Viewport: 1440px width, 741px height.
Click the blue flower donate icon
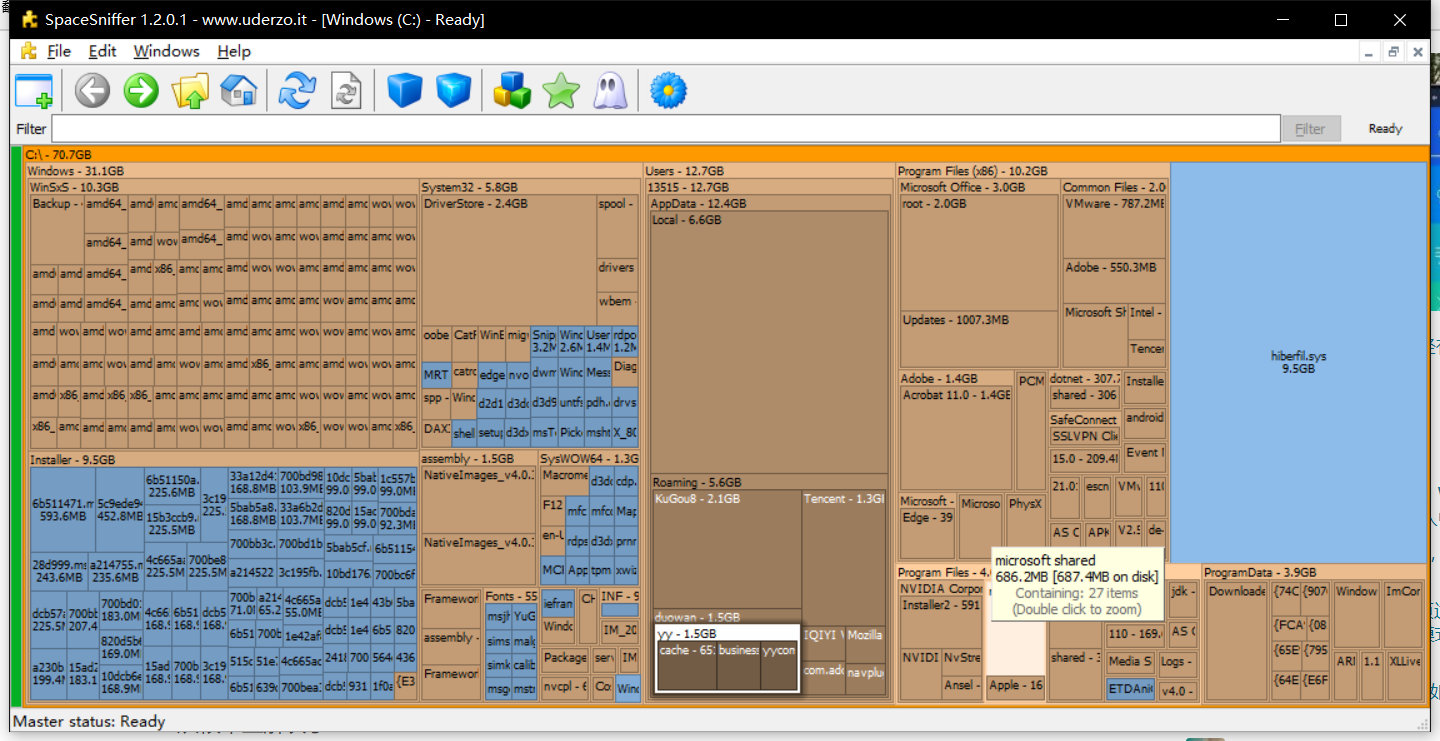668,91
